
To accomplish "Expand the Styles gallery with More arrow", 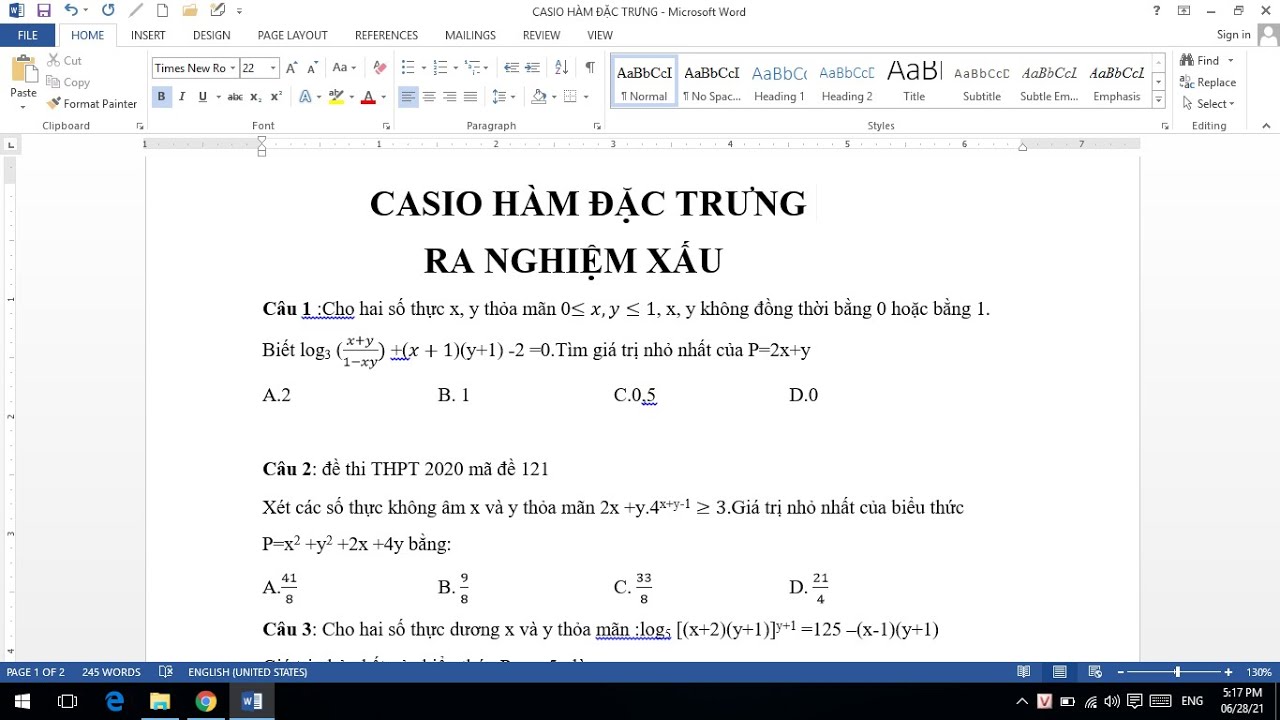I will [x=1159, y=99].
